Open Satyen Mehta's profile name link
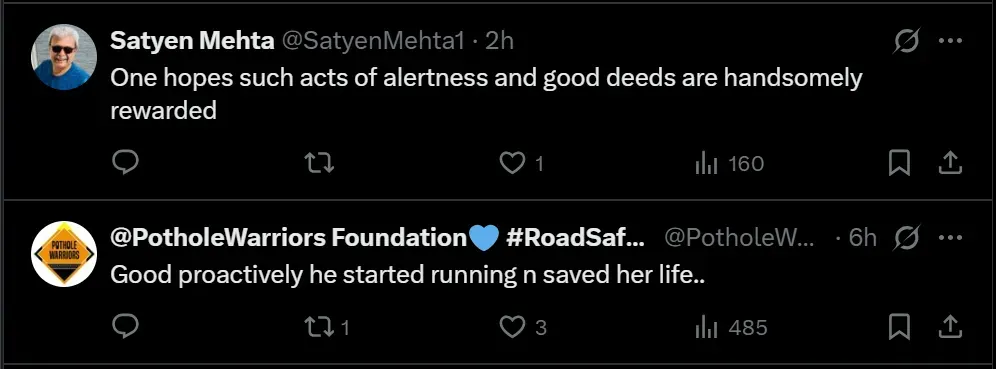 pyautogui.click(x=192, y=41)
